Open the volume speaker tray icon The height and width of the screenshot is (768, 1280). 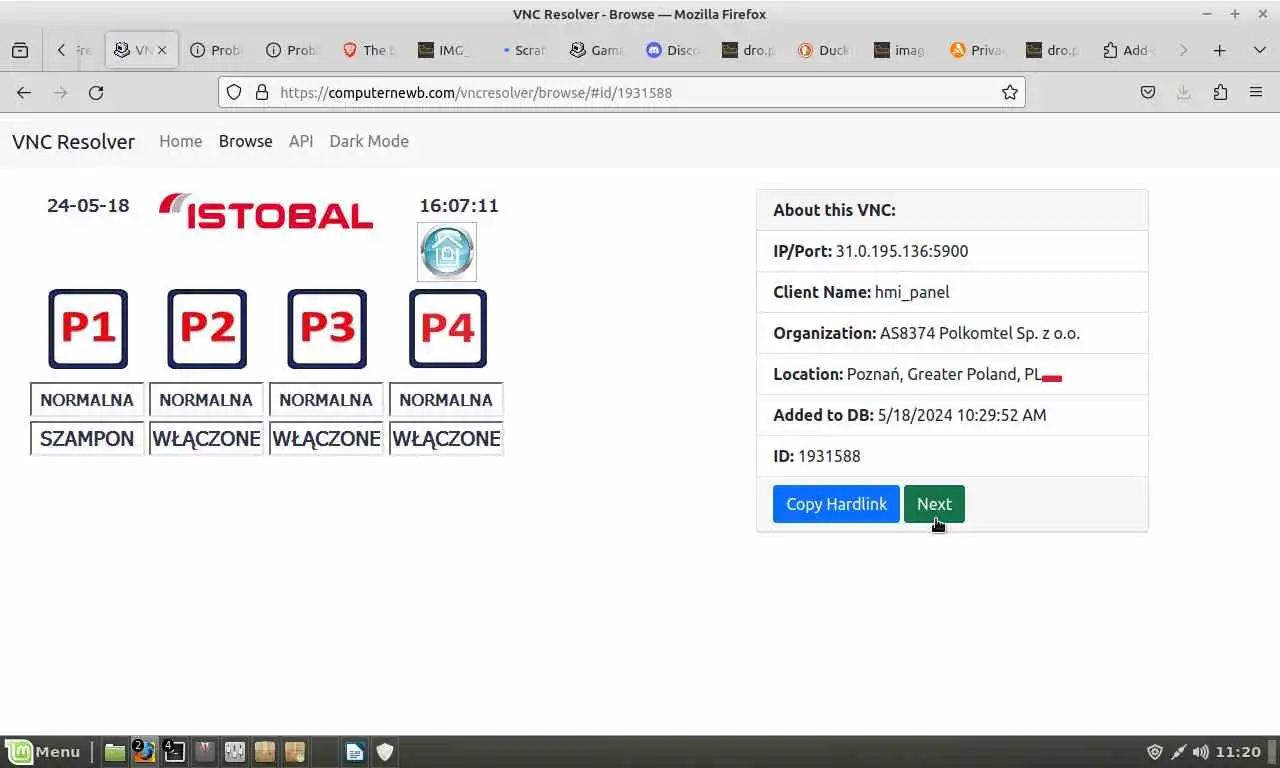point(1201,752)
